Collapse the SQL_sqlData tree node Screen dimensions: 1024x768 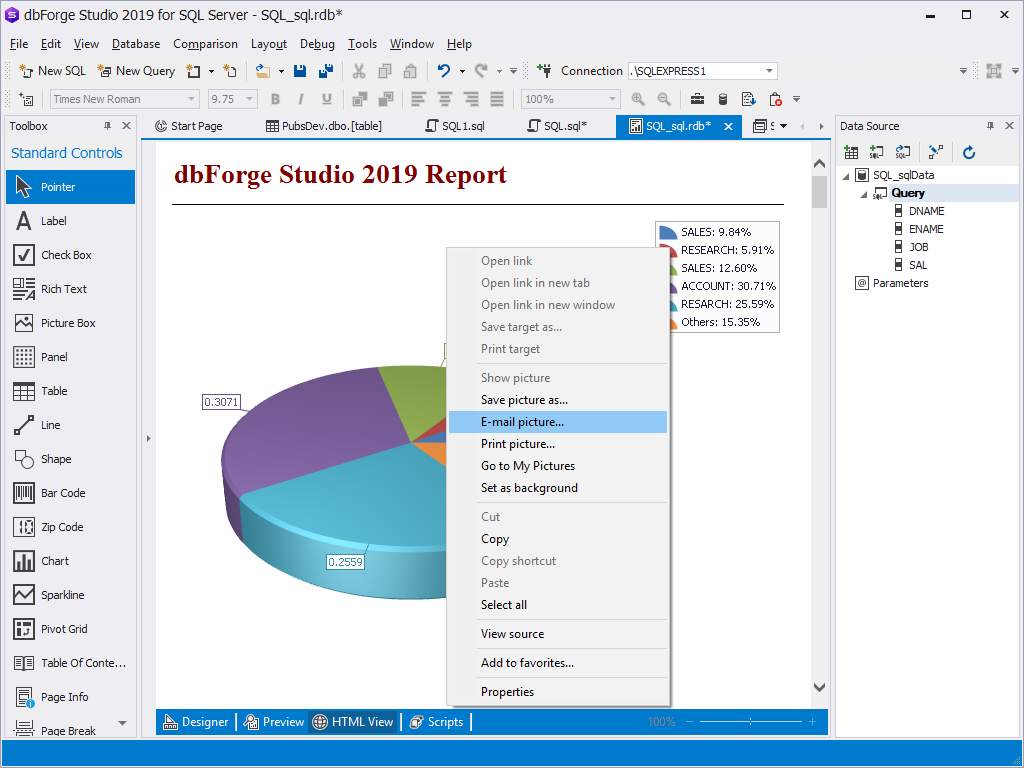click(x=846, y=176)
